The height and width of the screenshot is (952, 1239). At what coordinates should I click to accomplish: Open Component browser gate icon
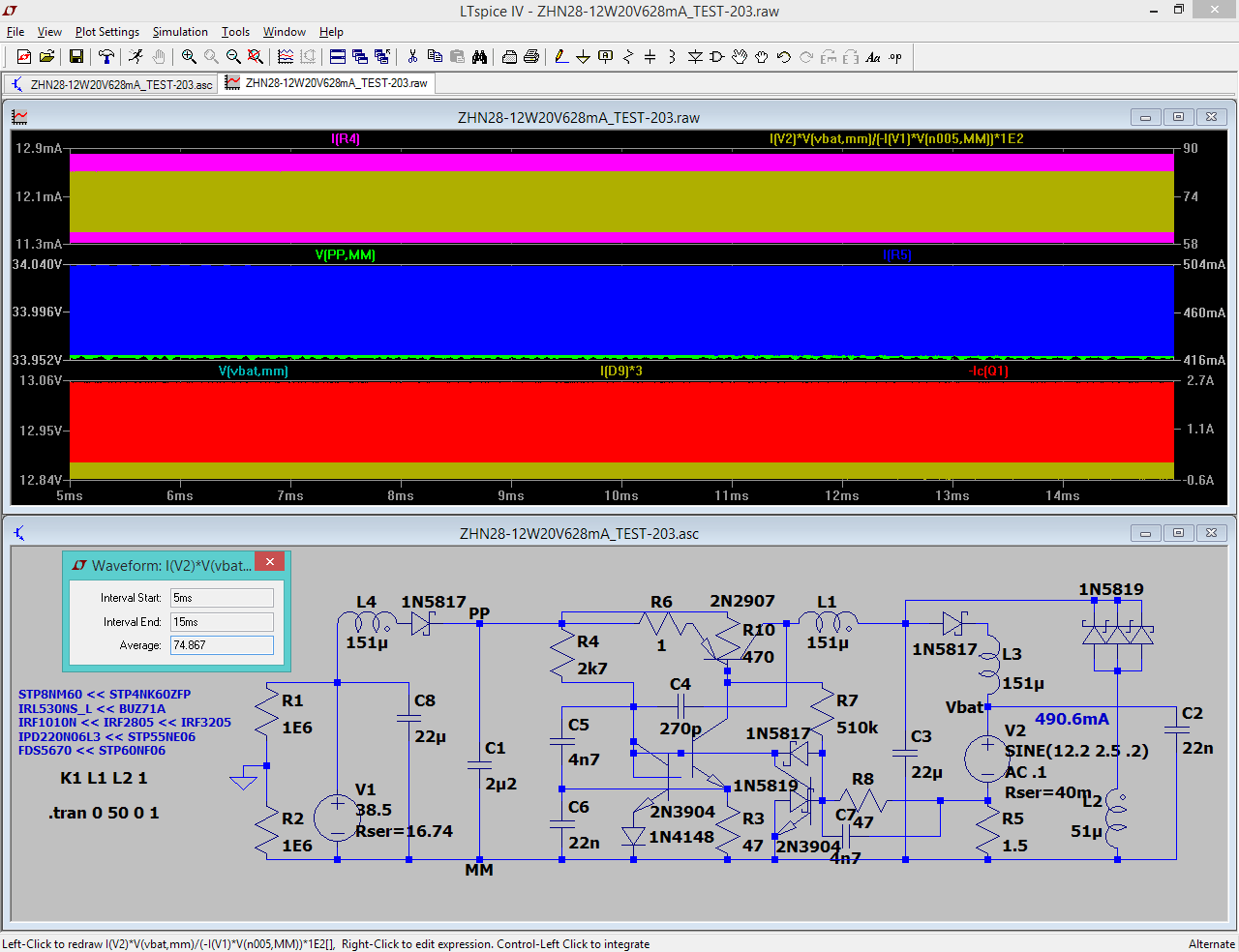pos(717,57)
